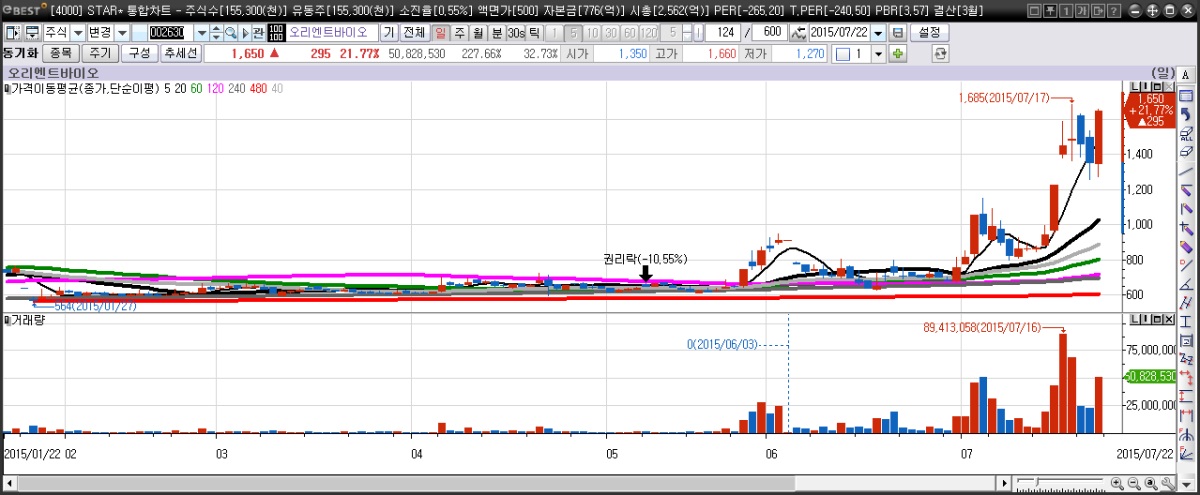1200x495 pixels.
Task: Select the 종목 tab
Action: pos(60,53)
